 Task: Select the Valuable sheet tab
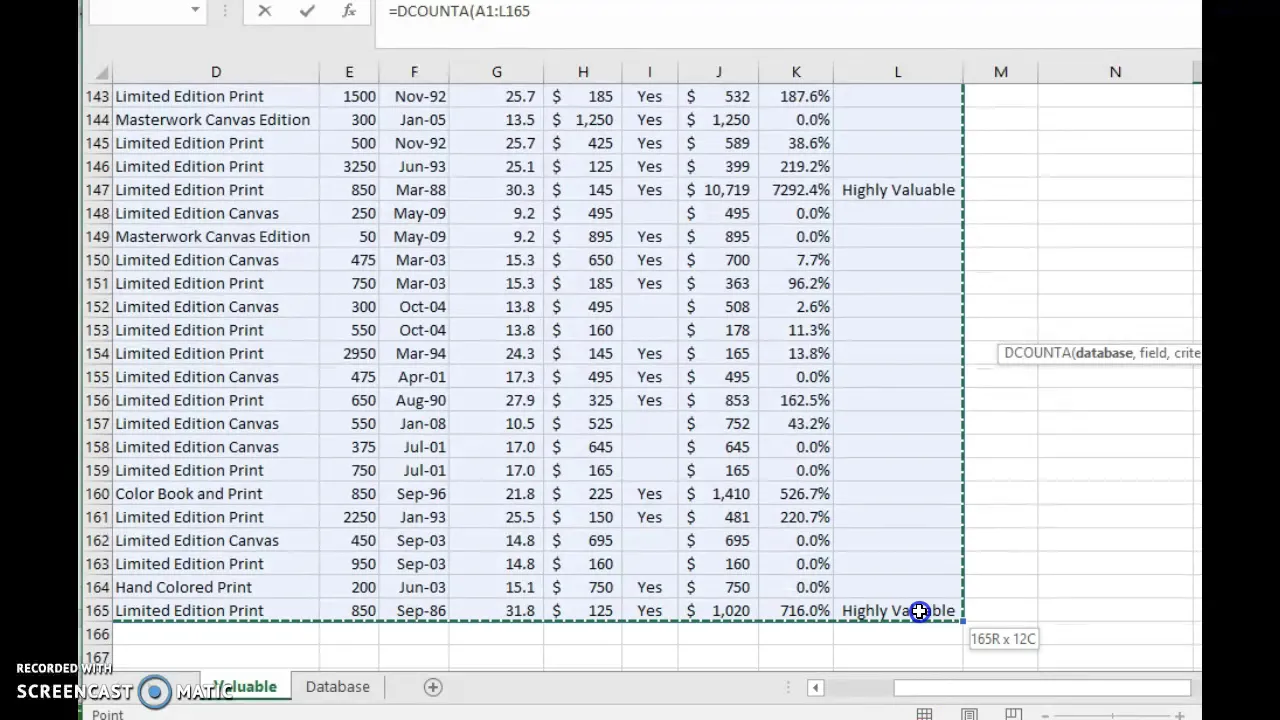pos(244,687)
